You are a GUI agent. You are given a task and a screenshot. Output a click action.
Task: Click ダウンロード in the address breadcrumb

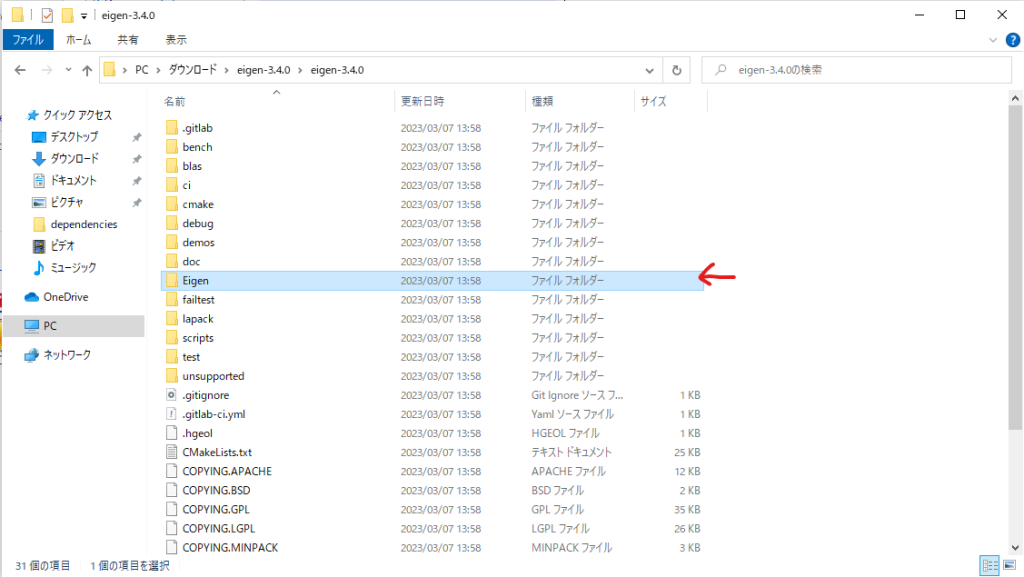point(192,70)
